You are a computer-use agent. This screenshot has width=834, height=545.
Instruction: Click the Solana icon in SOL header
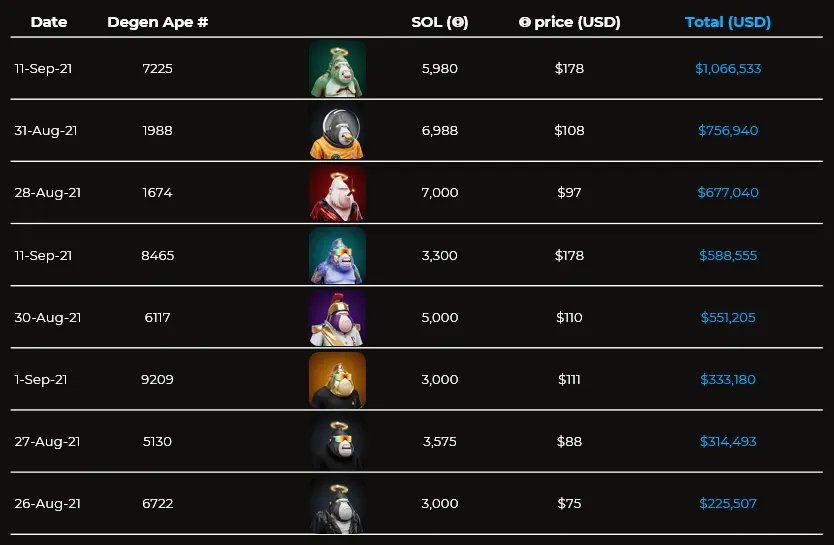459,22
